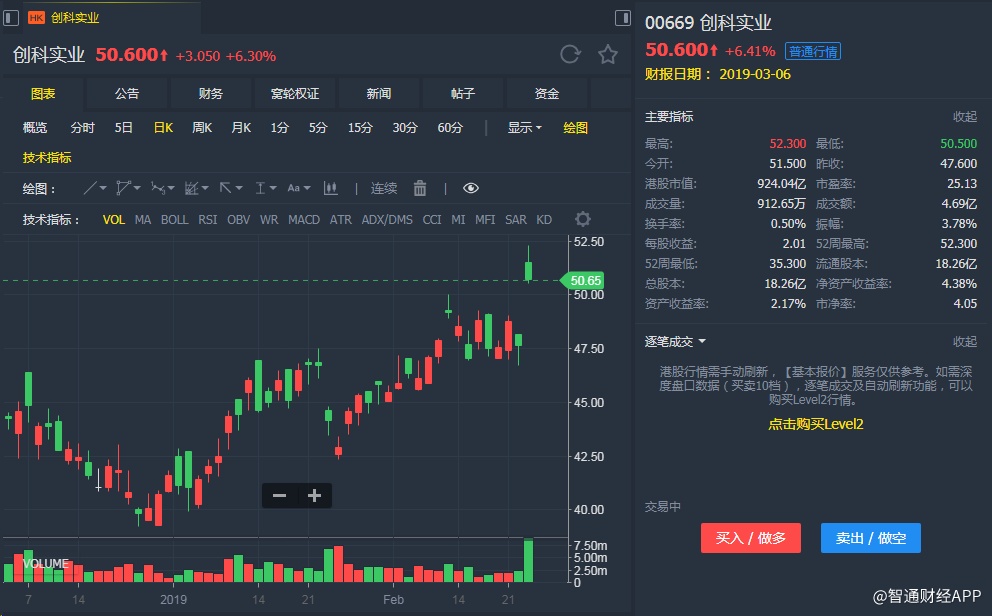The image size is (992, 616).
Task: Open the 财务 tab
Action: (x=211, y=94)
